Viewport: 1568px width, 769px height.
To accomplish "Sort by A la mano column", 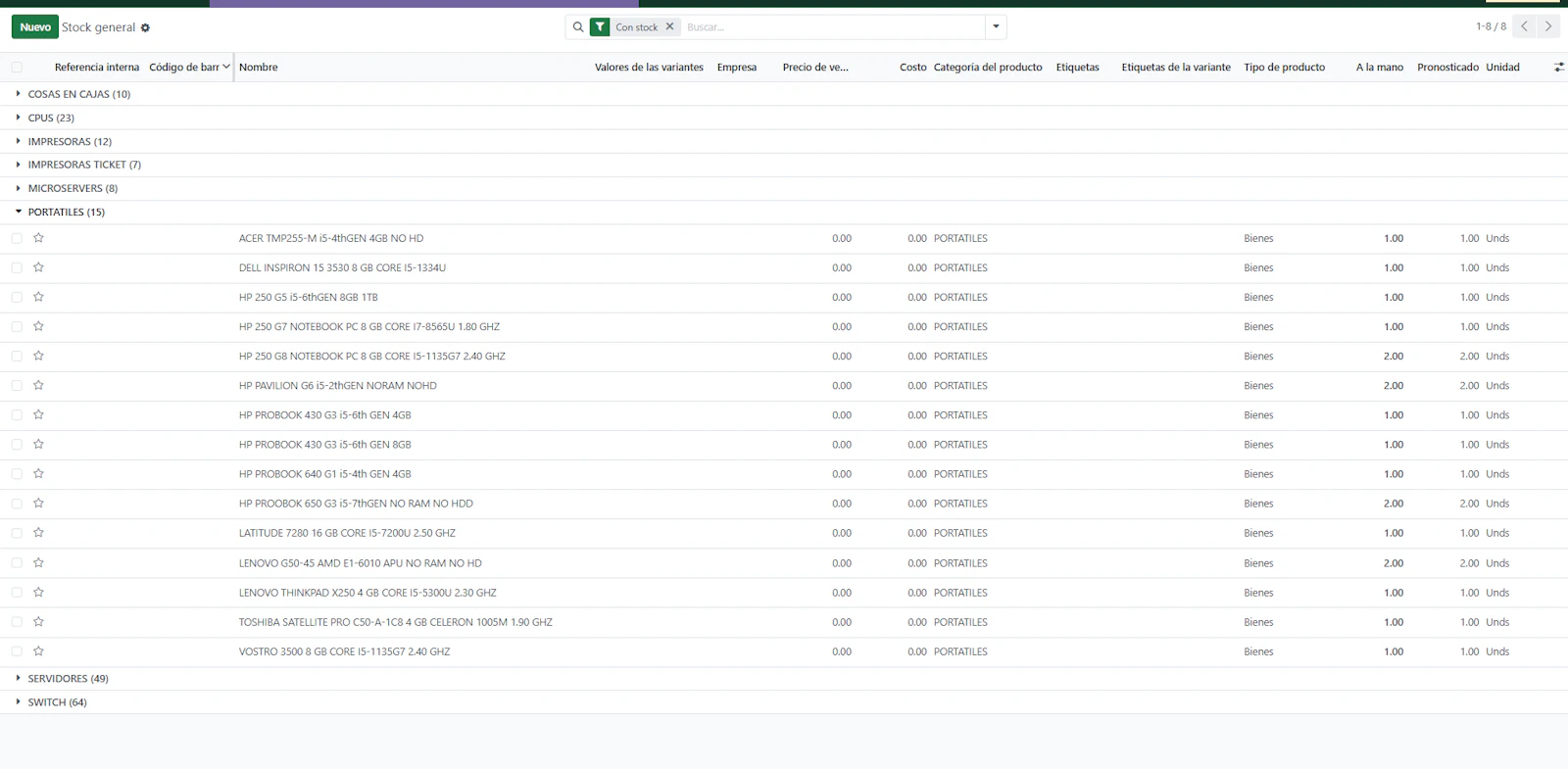I will 1379,68.
